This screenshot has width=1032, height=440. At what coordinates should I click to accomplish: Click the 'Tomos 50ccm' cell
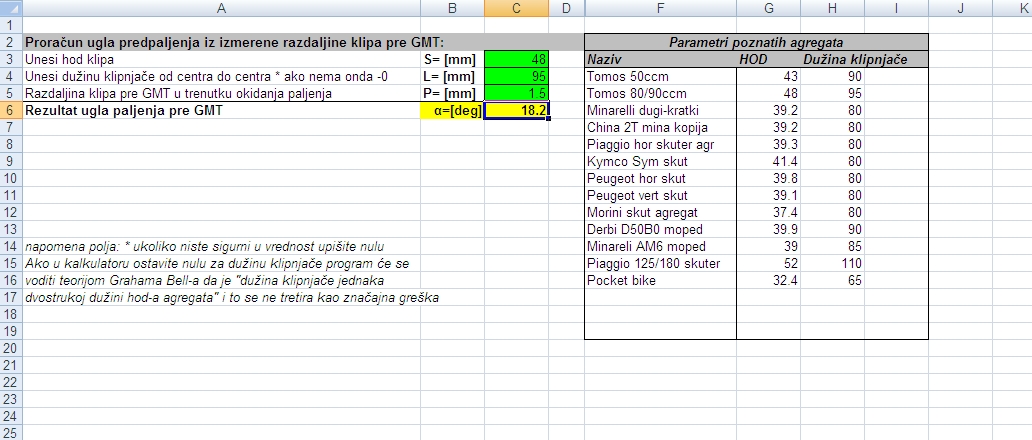[659, 76]
